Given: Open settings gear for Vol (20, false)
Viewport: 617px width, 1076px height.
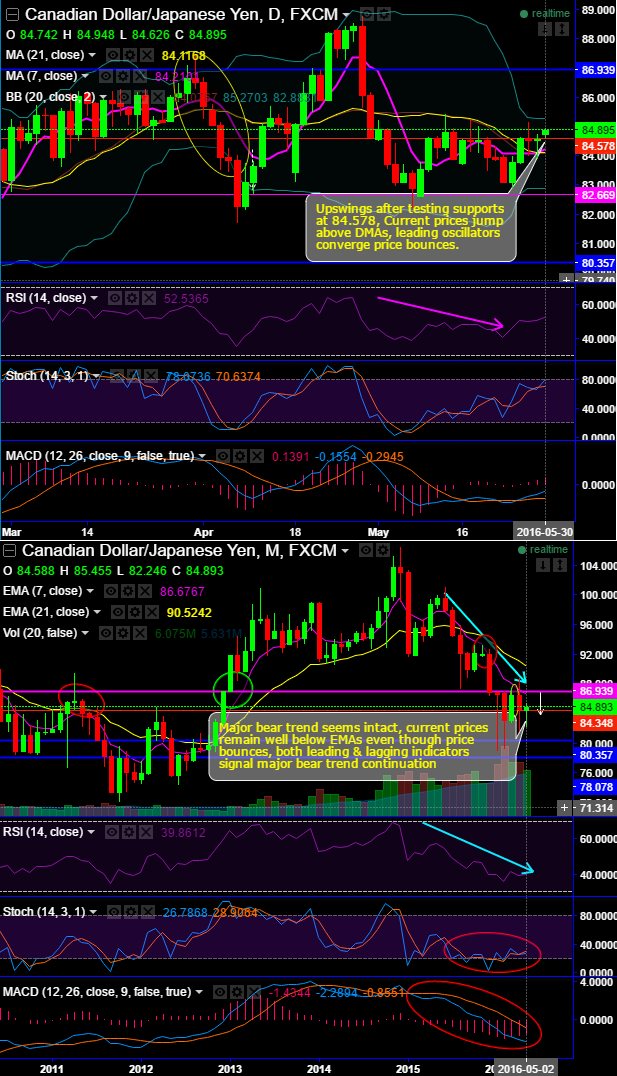Looking at the screenshot, I should point(122,633).
